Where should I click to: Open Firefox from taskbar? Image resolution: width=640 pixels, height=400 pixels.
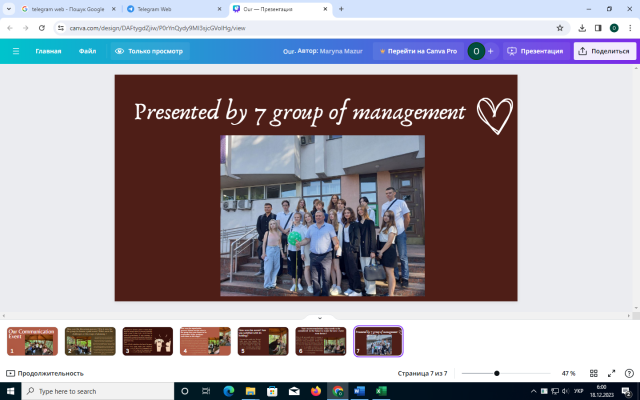pos(316,391)
